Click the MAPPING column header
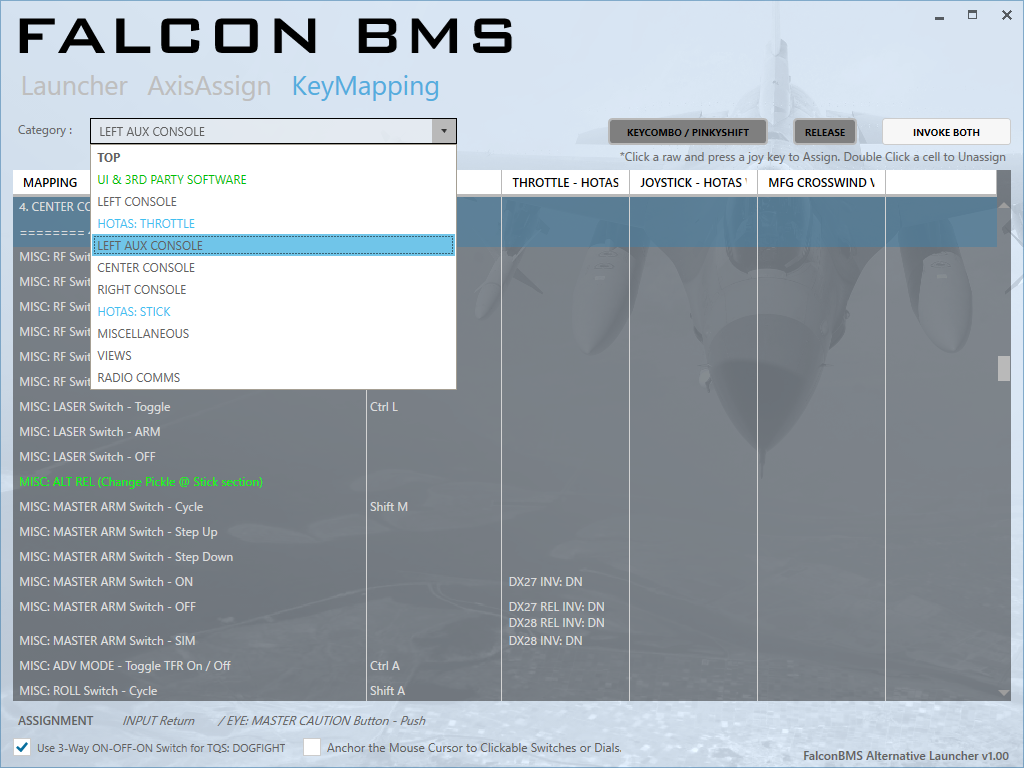 51,183
